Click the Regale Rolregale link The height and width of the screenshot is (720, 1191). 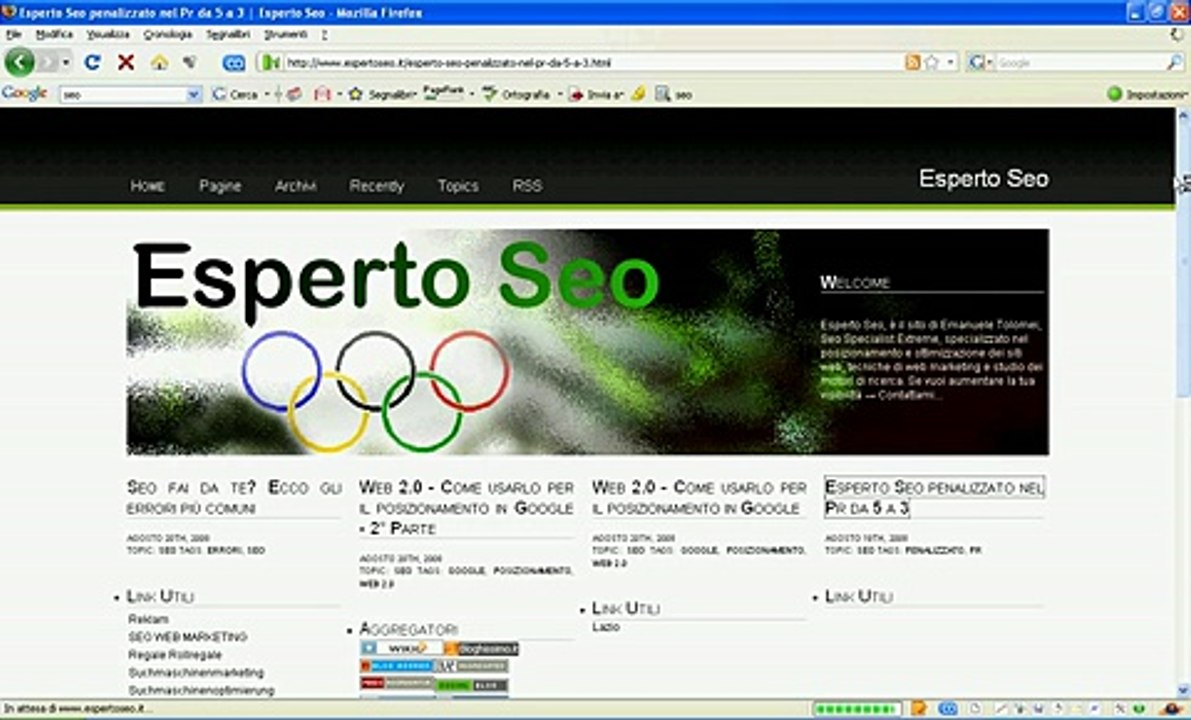click(x=175, y=655)
